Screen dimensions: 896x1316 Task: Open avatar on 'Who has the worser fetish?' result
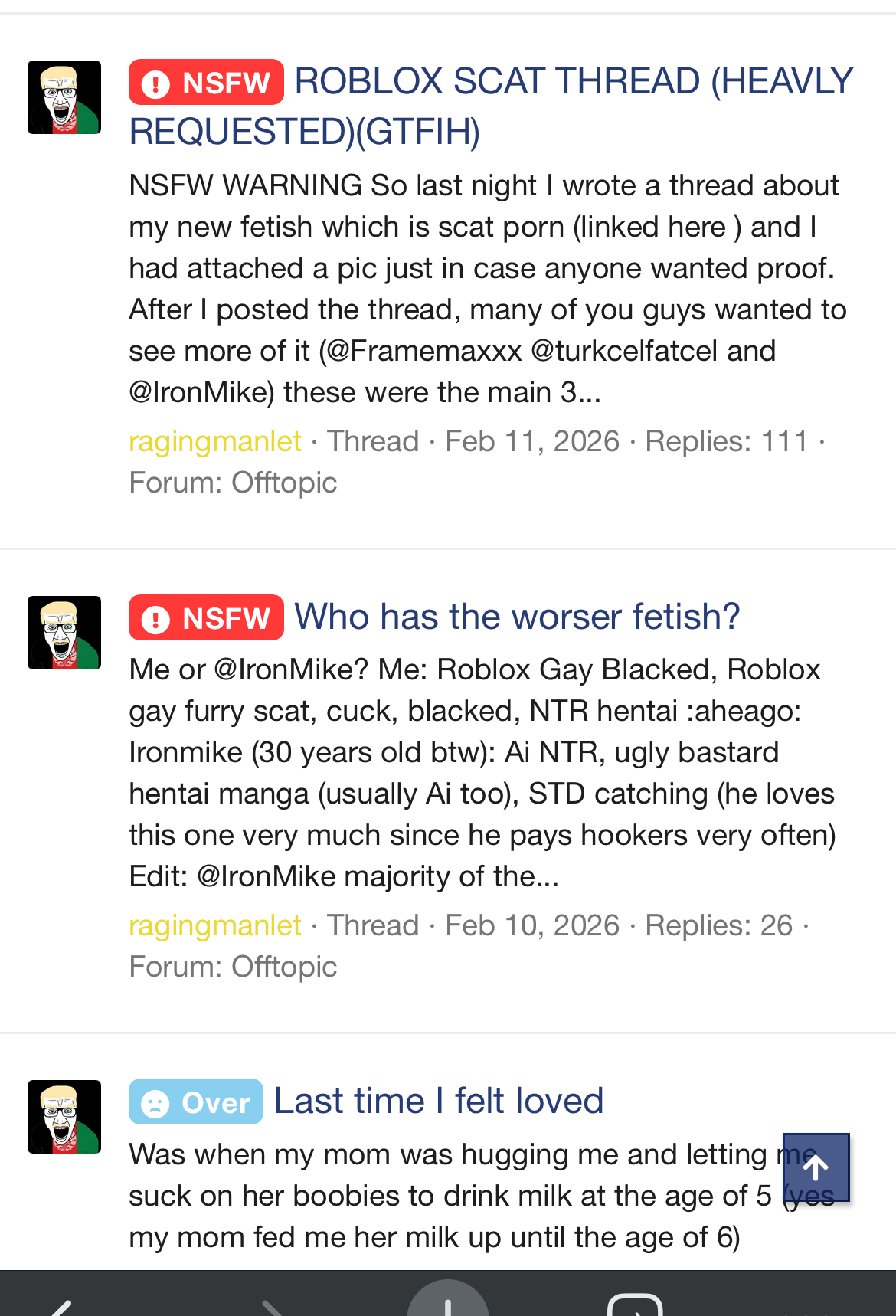point(64,633)
